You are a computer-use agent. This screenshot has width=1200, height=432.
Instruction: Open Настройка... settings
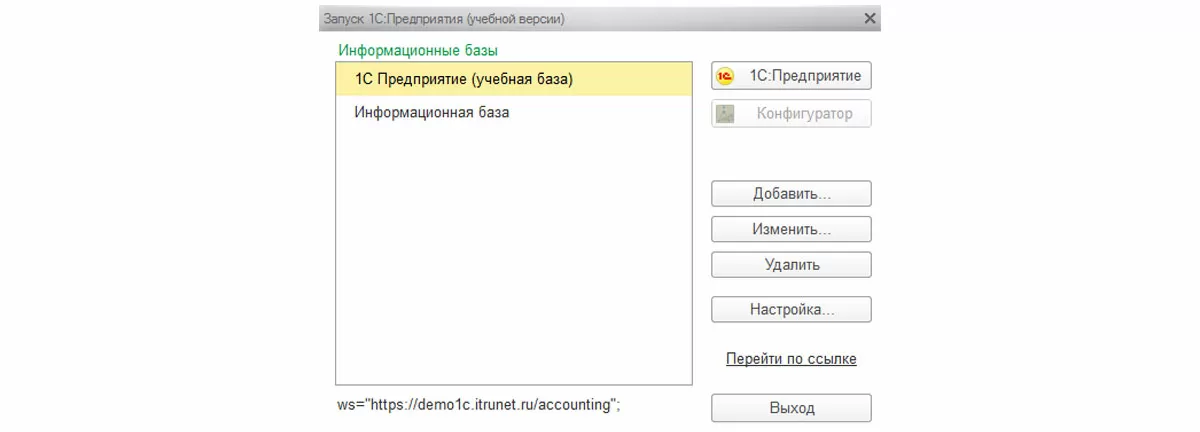tap(791, 309)
